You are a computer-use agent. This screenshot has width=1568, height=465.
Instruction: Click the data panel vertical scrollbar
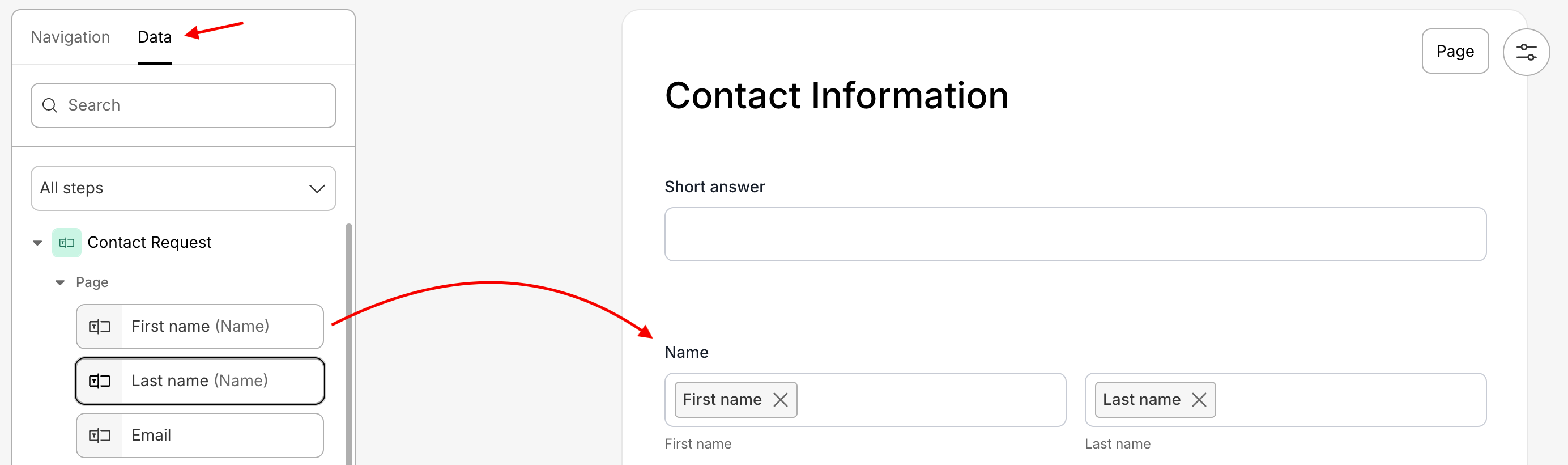[349, 341]
